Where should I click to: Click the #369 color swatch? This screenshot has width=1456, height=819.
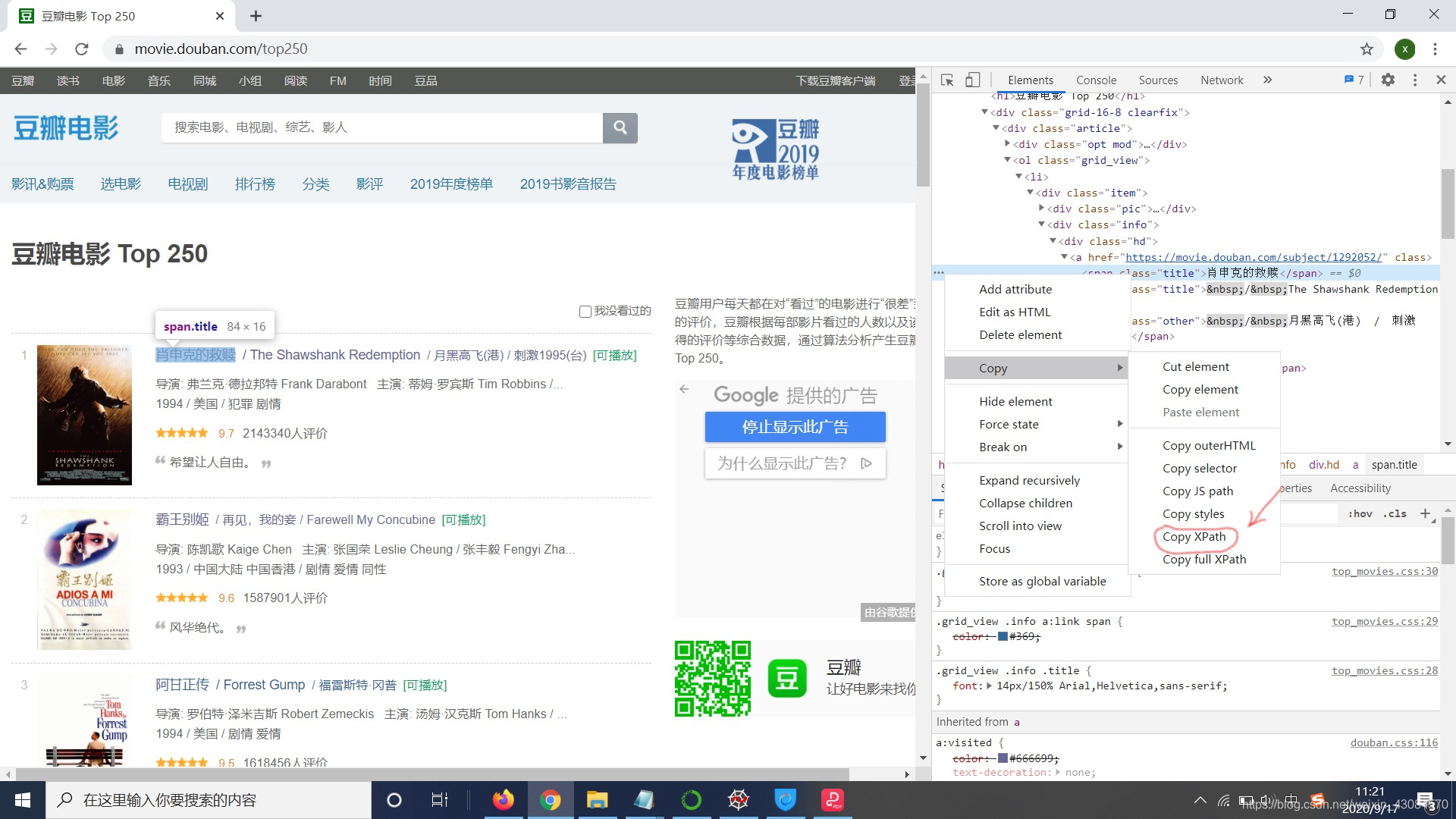(1003, 637)
